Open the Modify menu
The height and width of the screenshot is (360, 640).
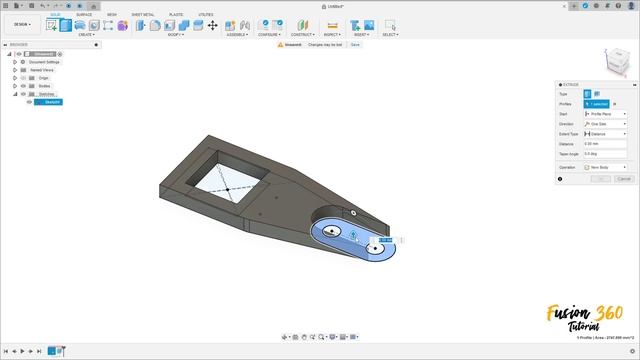coord(176,35)
